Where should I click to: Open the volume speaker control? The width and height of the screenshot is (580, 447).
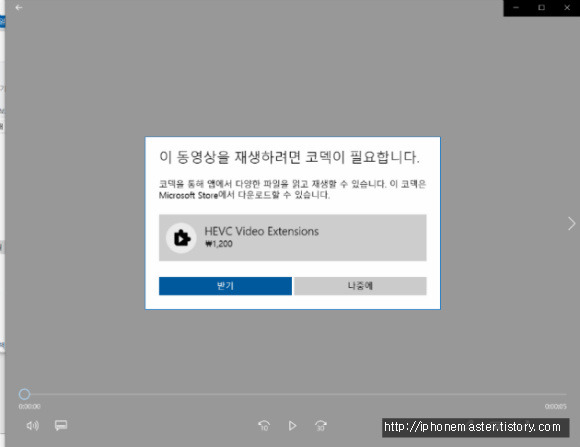click(x=33, y=426)
